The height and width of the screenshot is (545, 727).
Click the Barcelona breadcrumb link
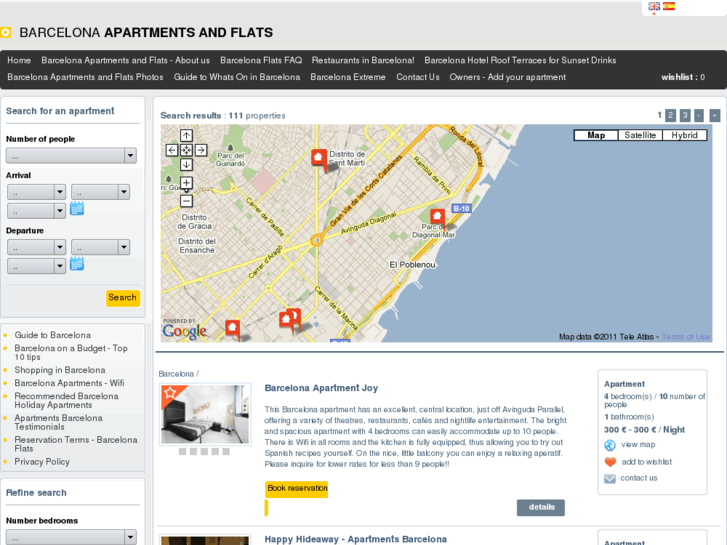pos(176,374)
